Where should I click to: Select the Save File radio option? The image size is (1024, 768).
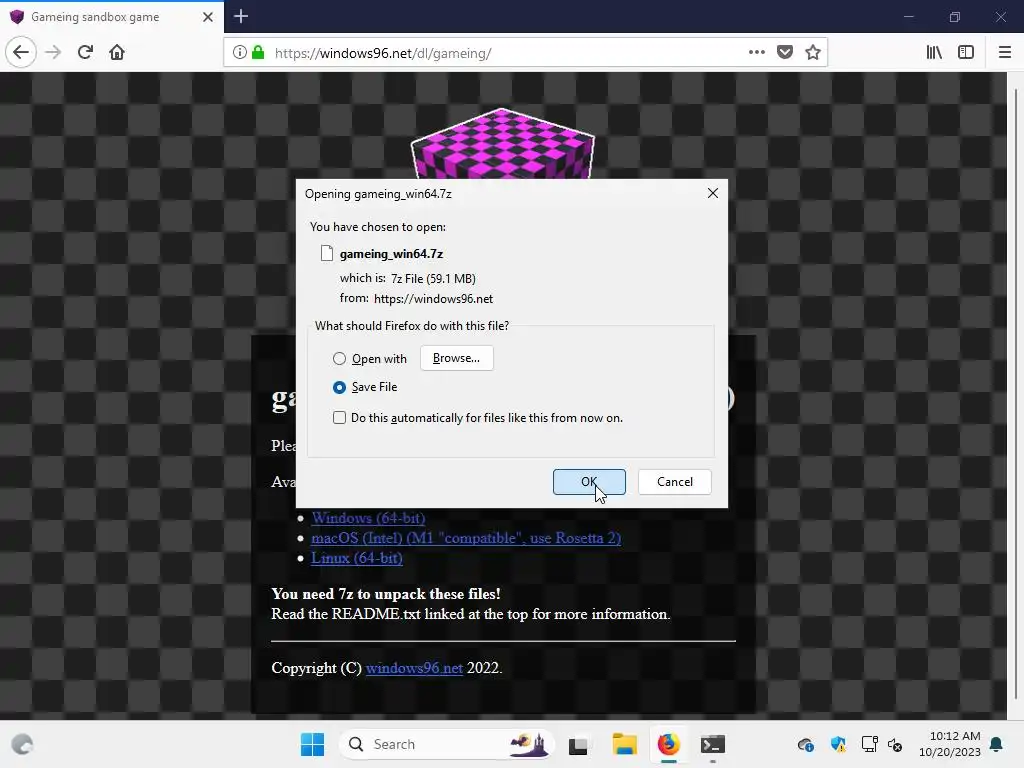tap(339, 387)
